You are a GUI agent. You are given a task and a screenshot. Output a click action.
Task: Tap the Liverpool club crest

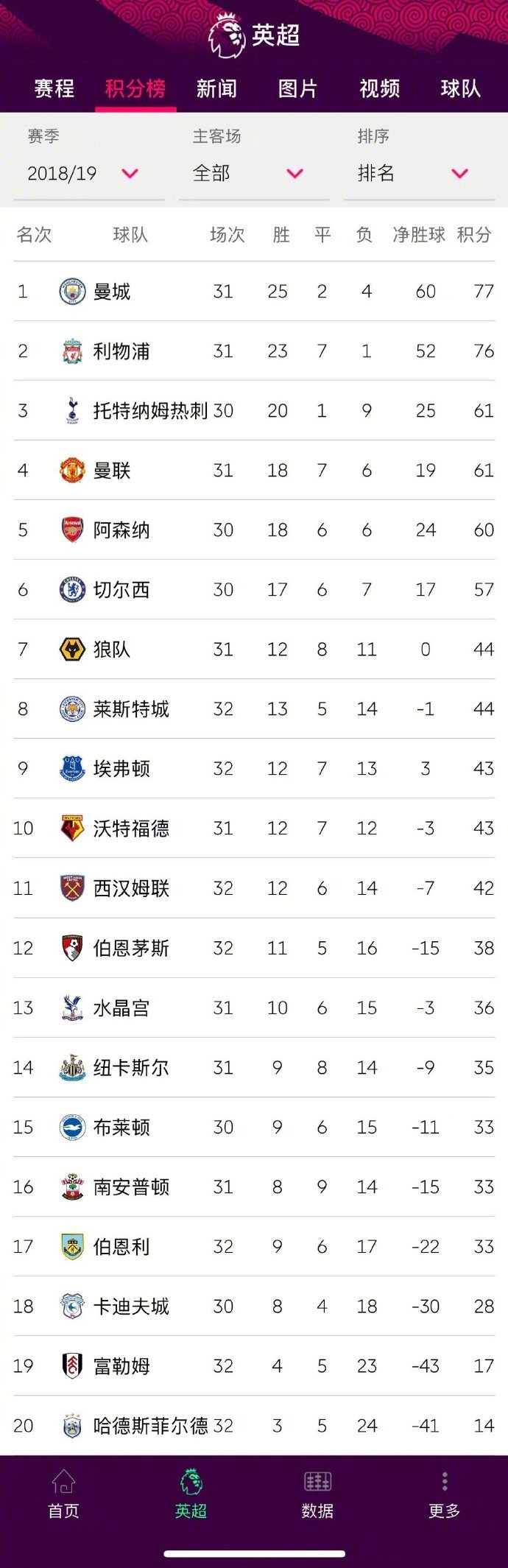tap(72, 351)
